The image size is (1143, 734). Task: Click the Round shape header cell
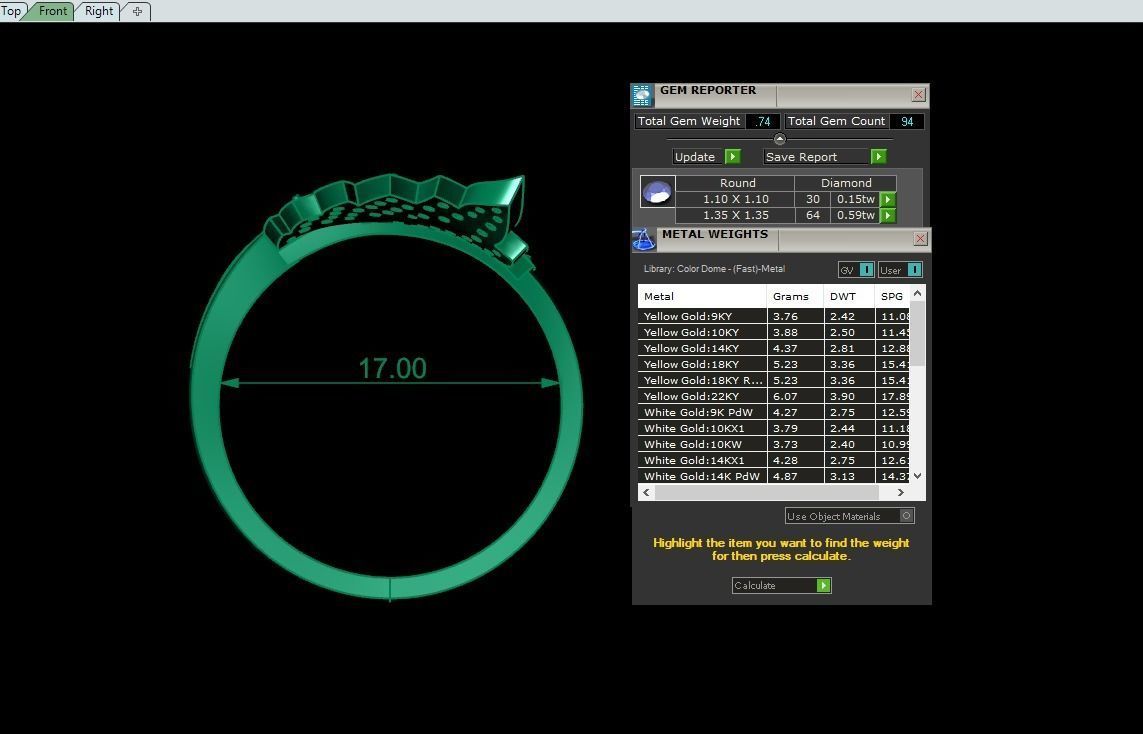(735, 183)
